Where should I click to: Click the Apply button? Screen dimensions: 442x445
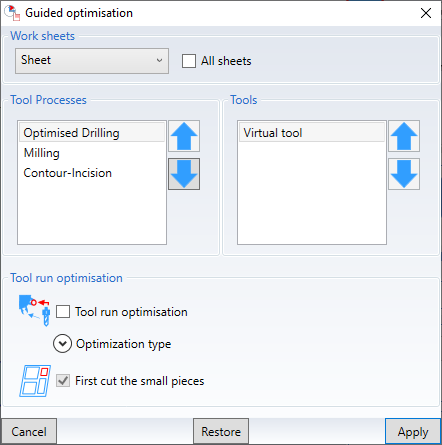[x=413, y=432]
